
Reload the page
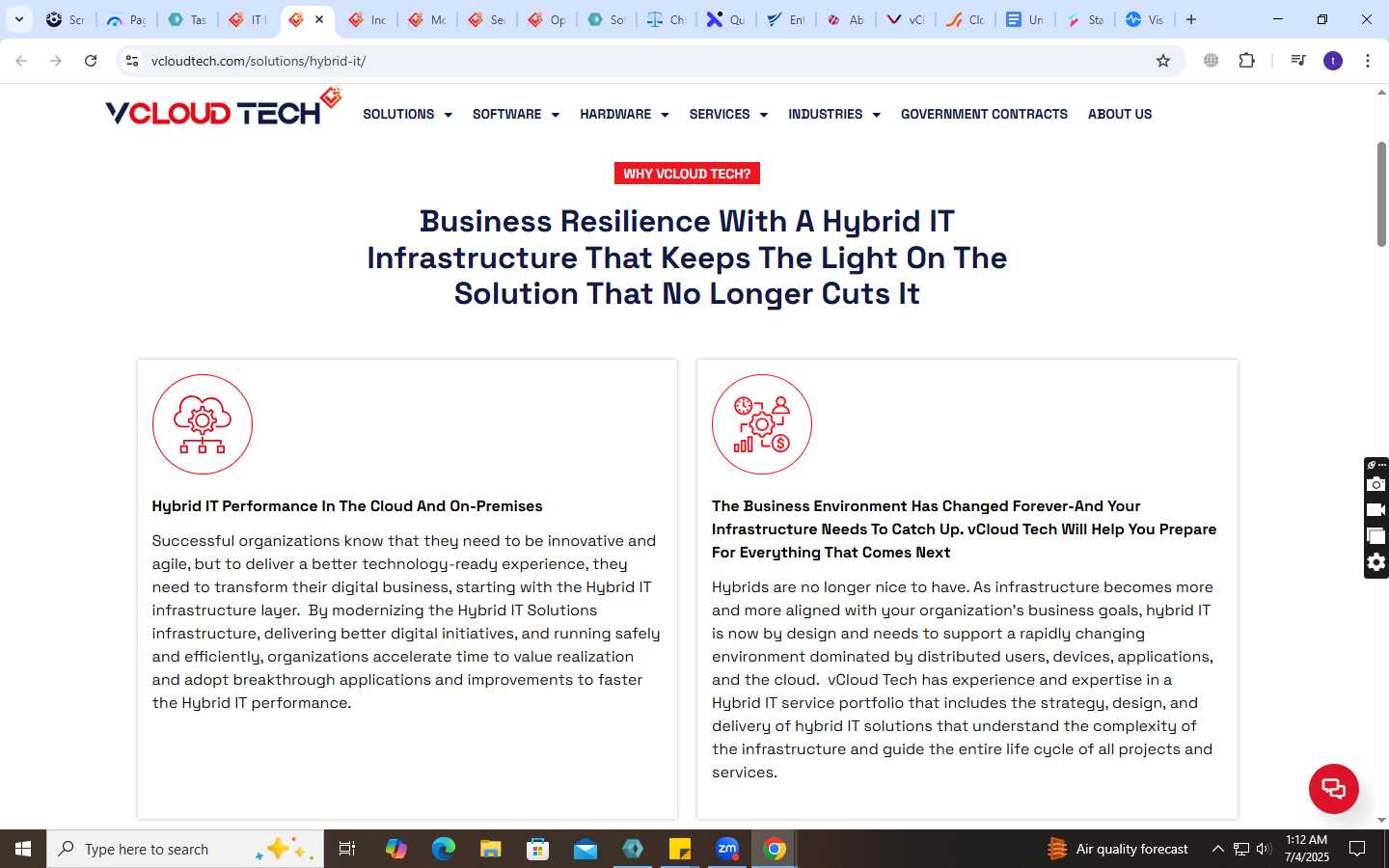91,61
